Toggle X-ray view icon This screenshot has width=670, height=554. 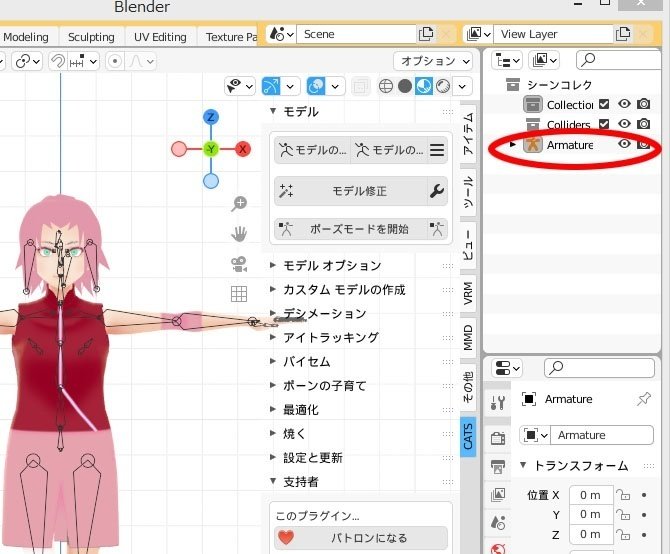click(x=360, y=86)
